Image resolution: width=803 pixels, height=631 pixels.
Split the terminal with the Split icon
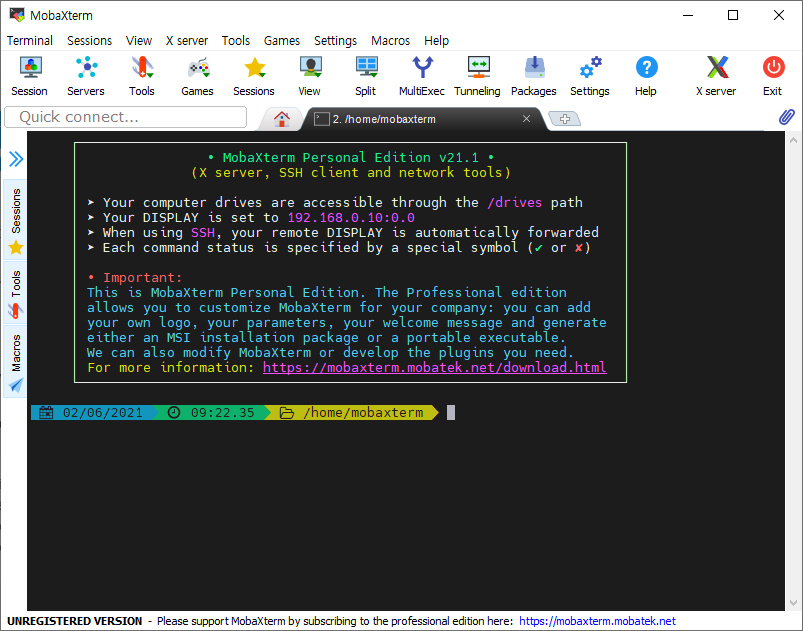(x=366, y=76)
